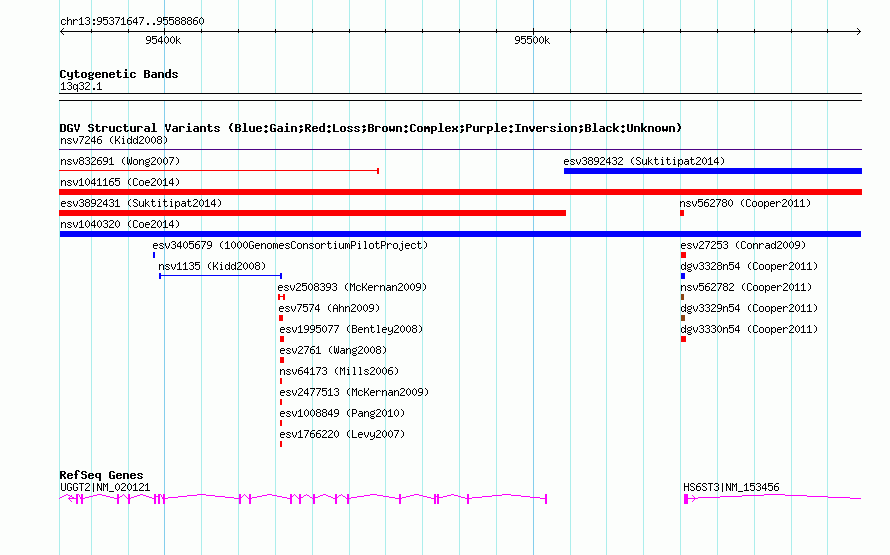
Task: Select variant label nsv562780 (Cooper2011)
Action: (745, 203)
